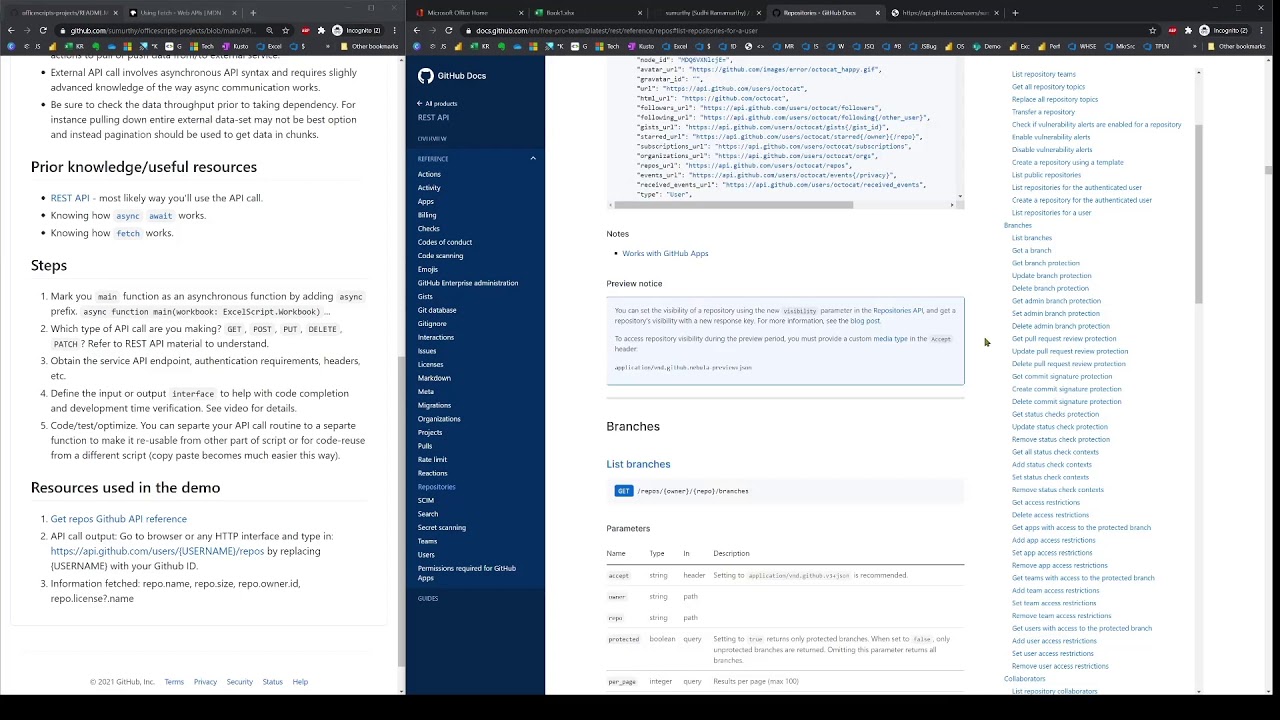Open GitHub Enterprise administration reference
1280x720 pixels.
coord(468,283)
